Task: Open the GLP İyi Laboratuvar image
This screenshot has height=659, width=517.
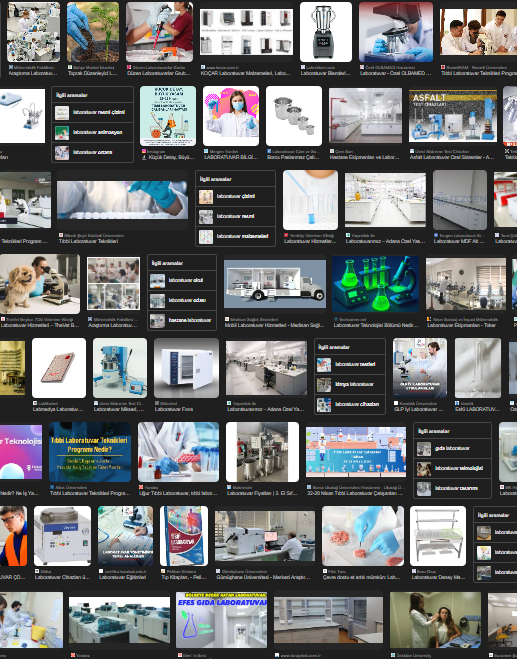Action: 420,368
